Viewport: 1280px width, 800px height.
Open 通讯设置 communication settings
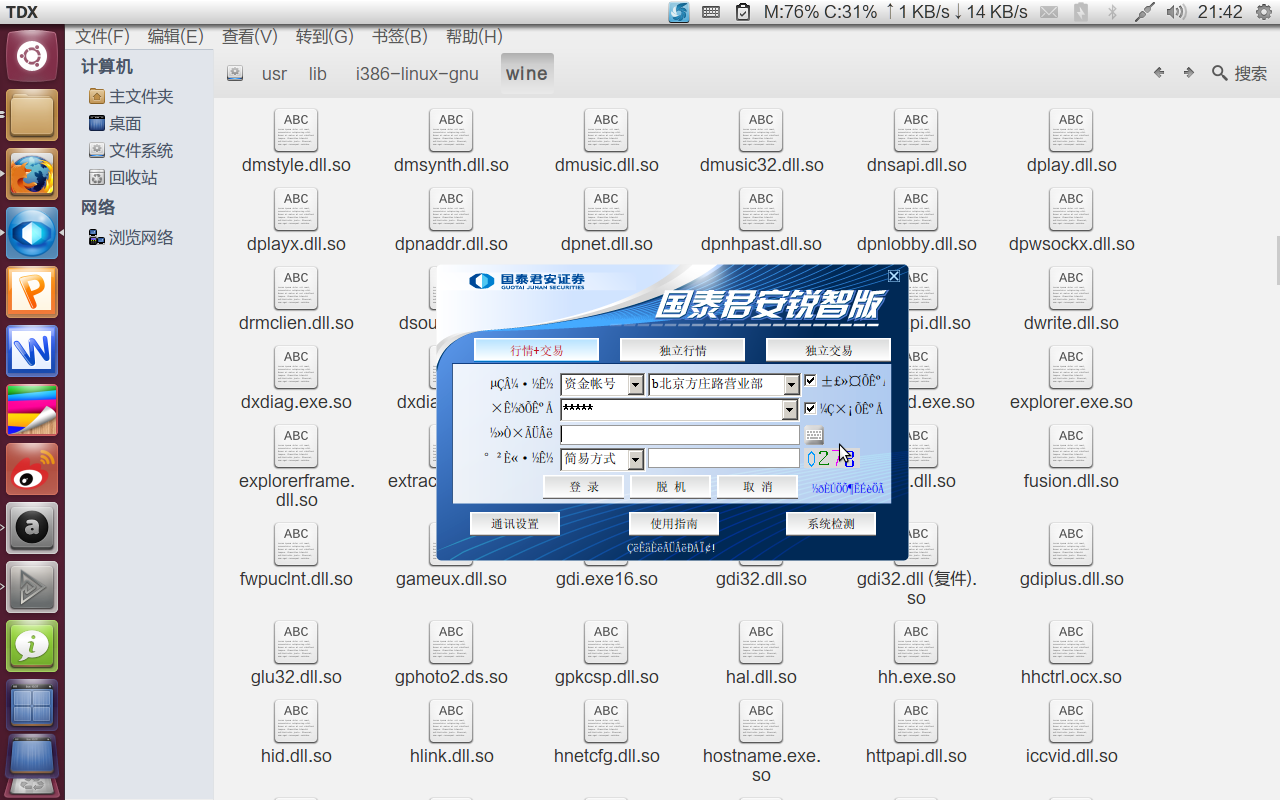coord(514,523)
